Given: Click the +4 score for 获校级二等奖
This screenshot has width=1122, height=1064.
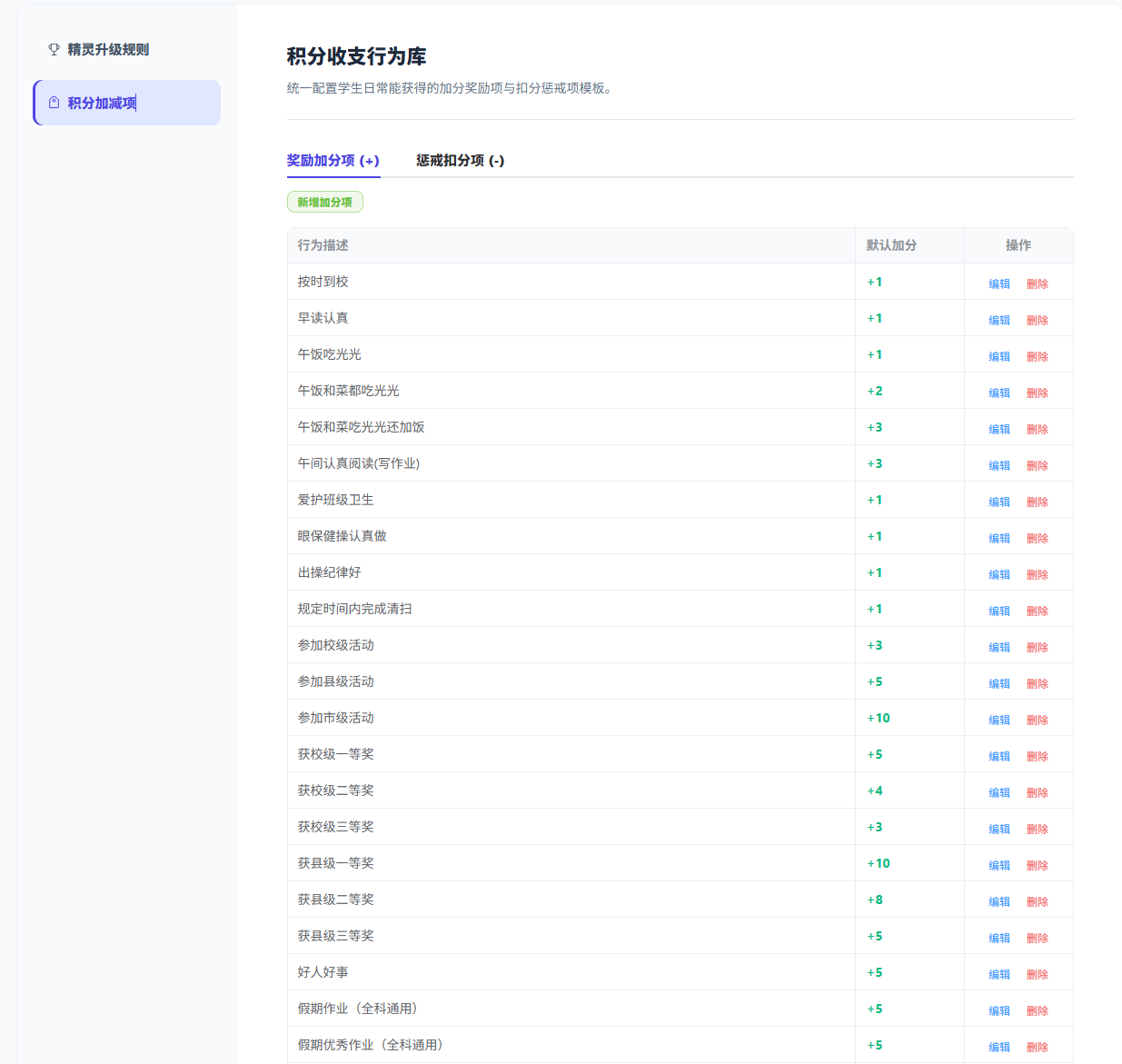Looking at the screenshot, I should tap(875, 791).
